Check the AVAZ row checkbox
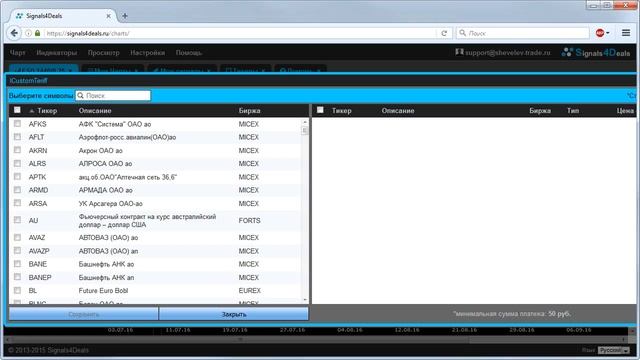Viewport: 640px width, 360px height. pyautogui.click(x=17, y=237)
